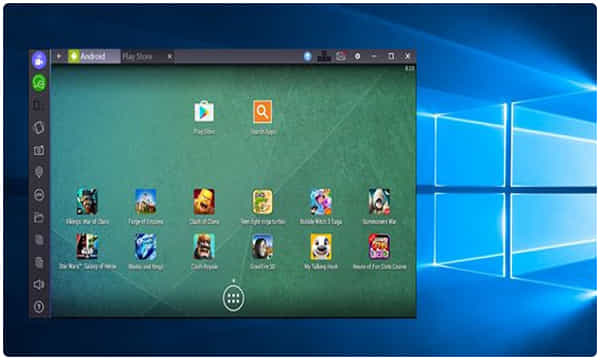Launch Forge of Empires game
Screen dimensions: 600x360
tap(146, 202)
